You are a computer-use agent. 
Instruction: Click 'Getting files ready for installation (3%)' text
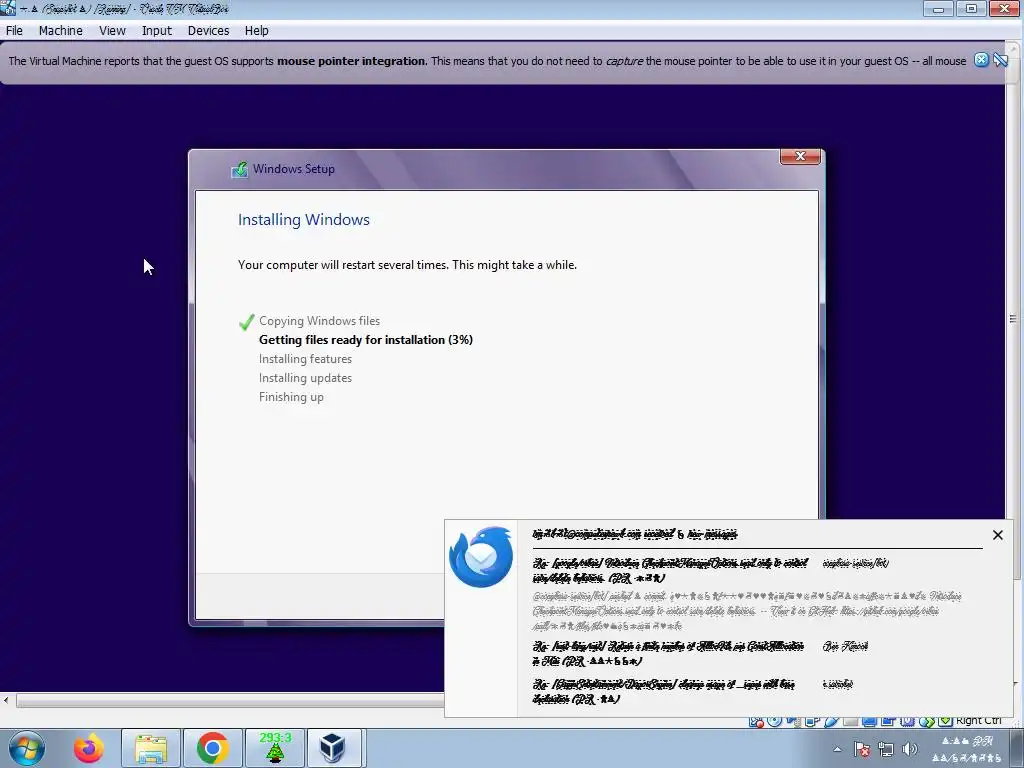point(366,340)
